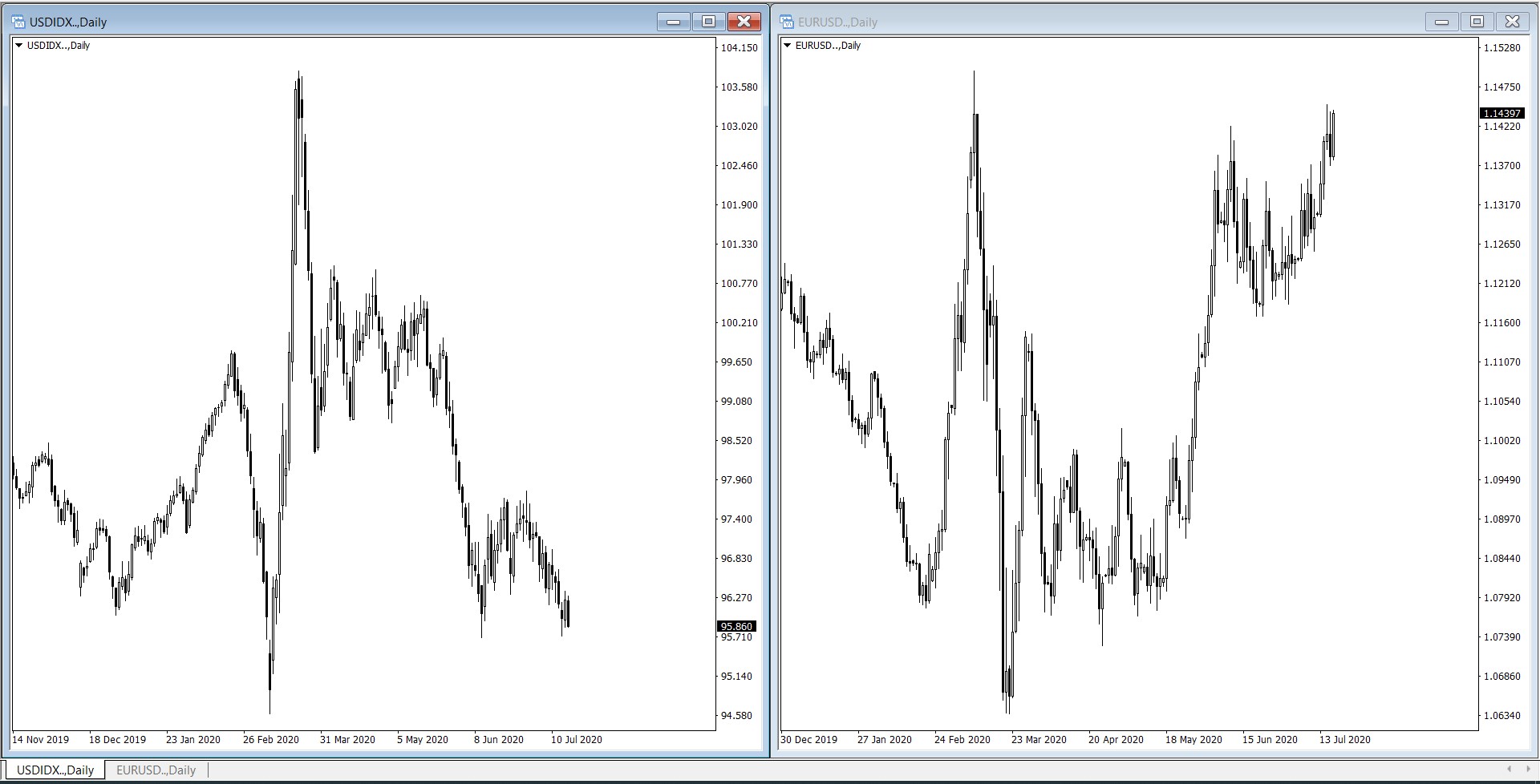Close the EURUSD Daily chart window
This screenshot has width=1540, height=784.
1513,22
